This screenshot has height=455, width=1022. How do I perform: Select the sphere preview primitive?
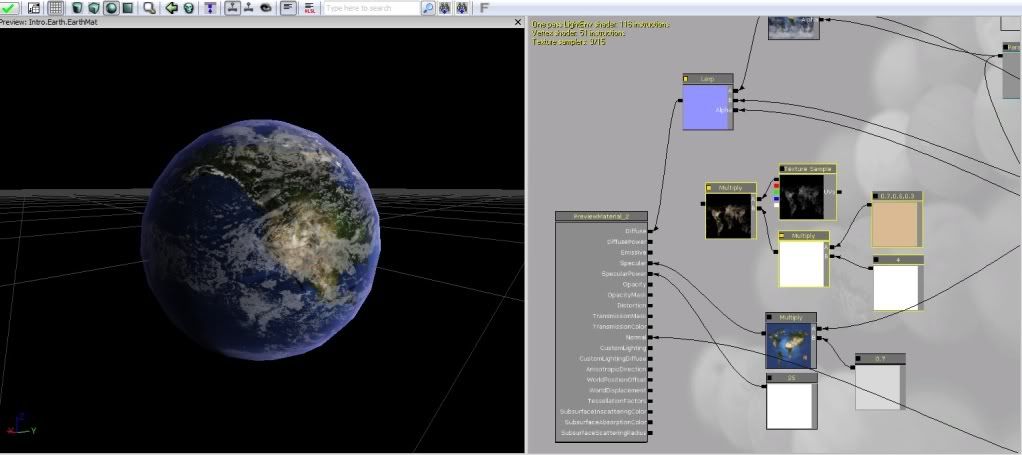click(111, 8)
